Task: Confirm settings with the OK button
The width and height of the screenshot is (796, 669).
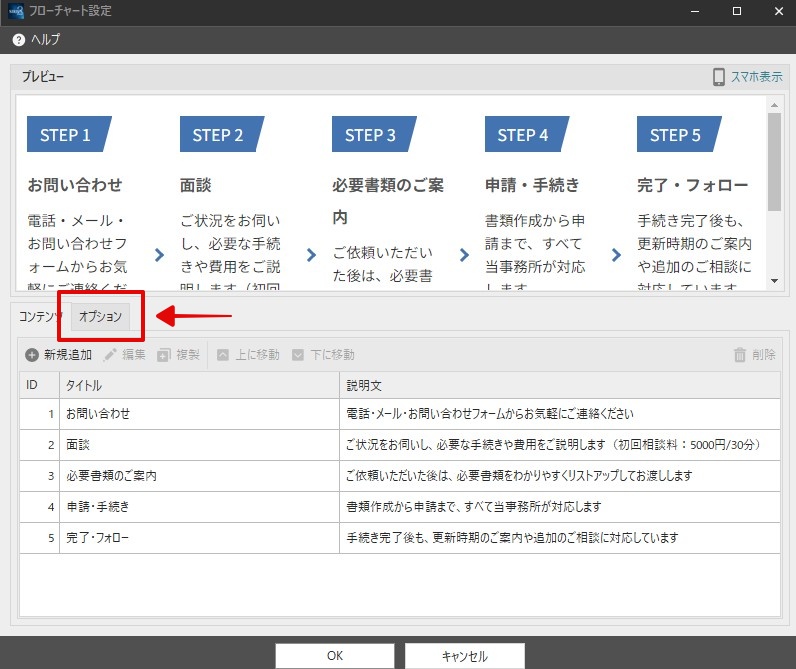Action: click(335, 656)
